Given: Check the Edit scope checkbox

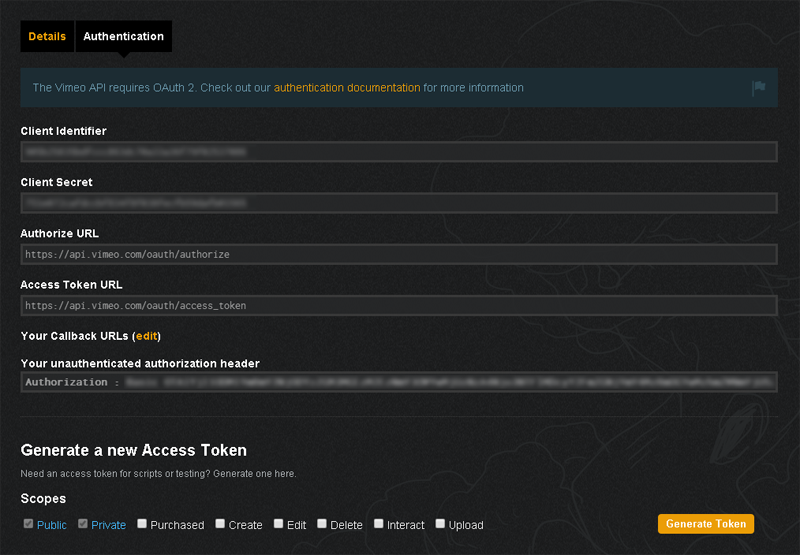Looking at the screenshot, I should pos(278,523).
